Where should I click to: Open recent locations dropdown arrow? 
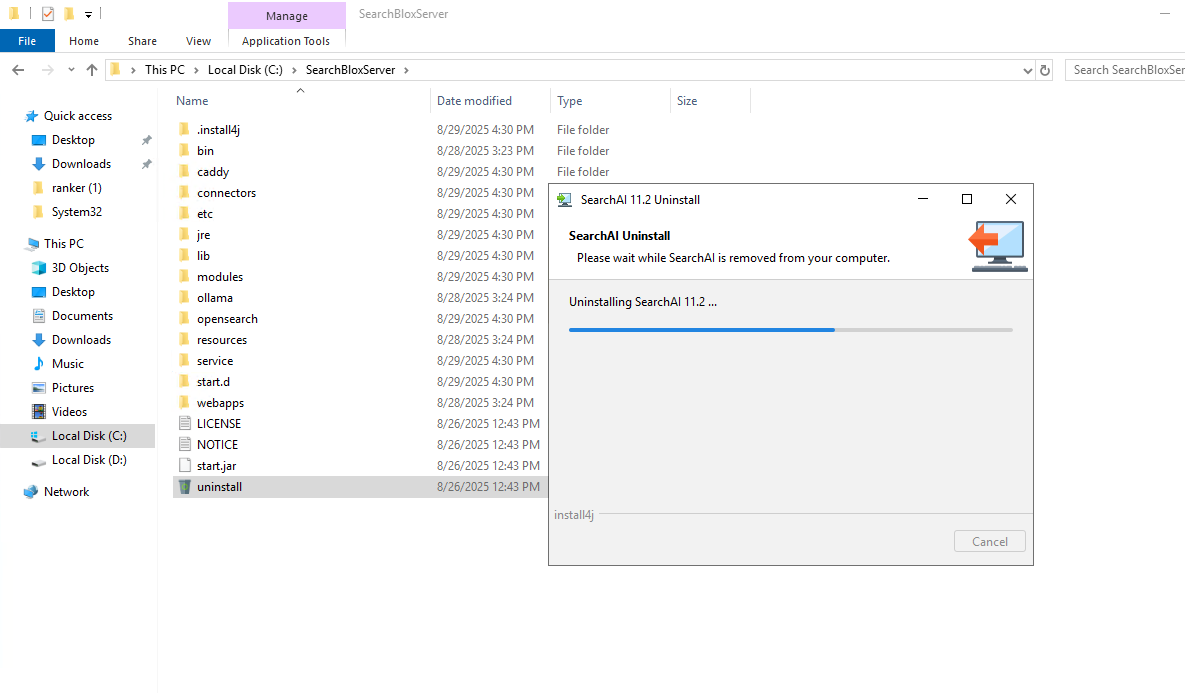pos(71,70)
